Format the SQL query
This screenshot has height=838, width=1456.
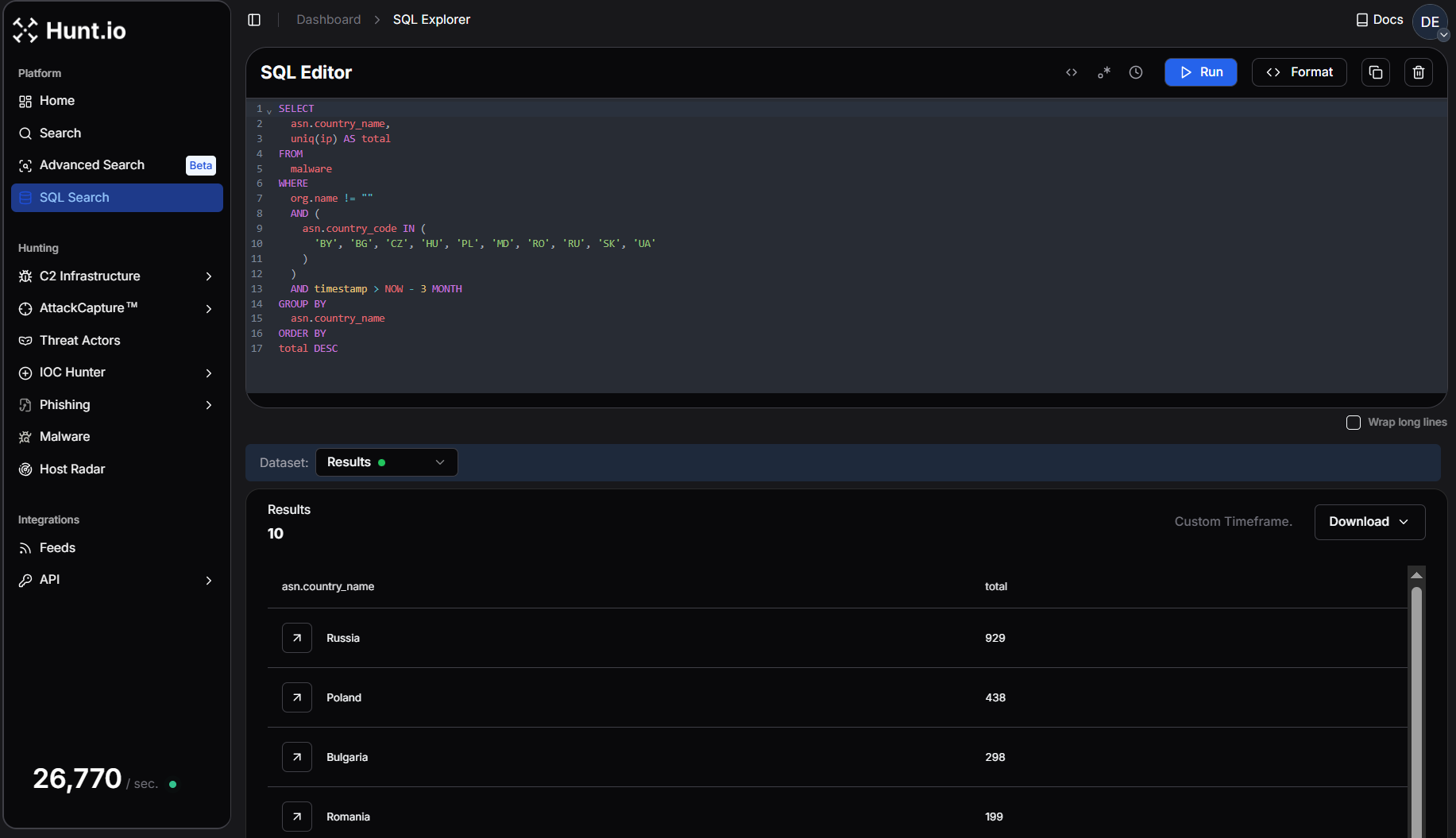click(x=1300, y=72)
